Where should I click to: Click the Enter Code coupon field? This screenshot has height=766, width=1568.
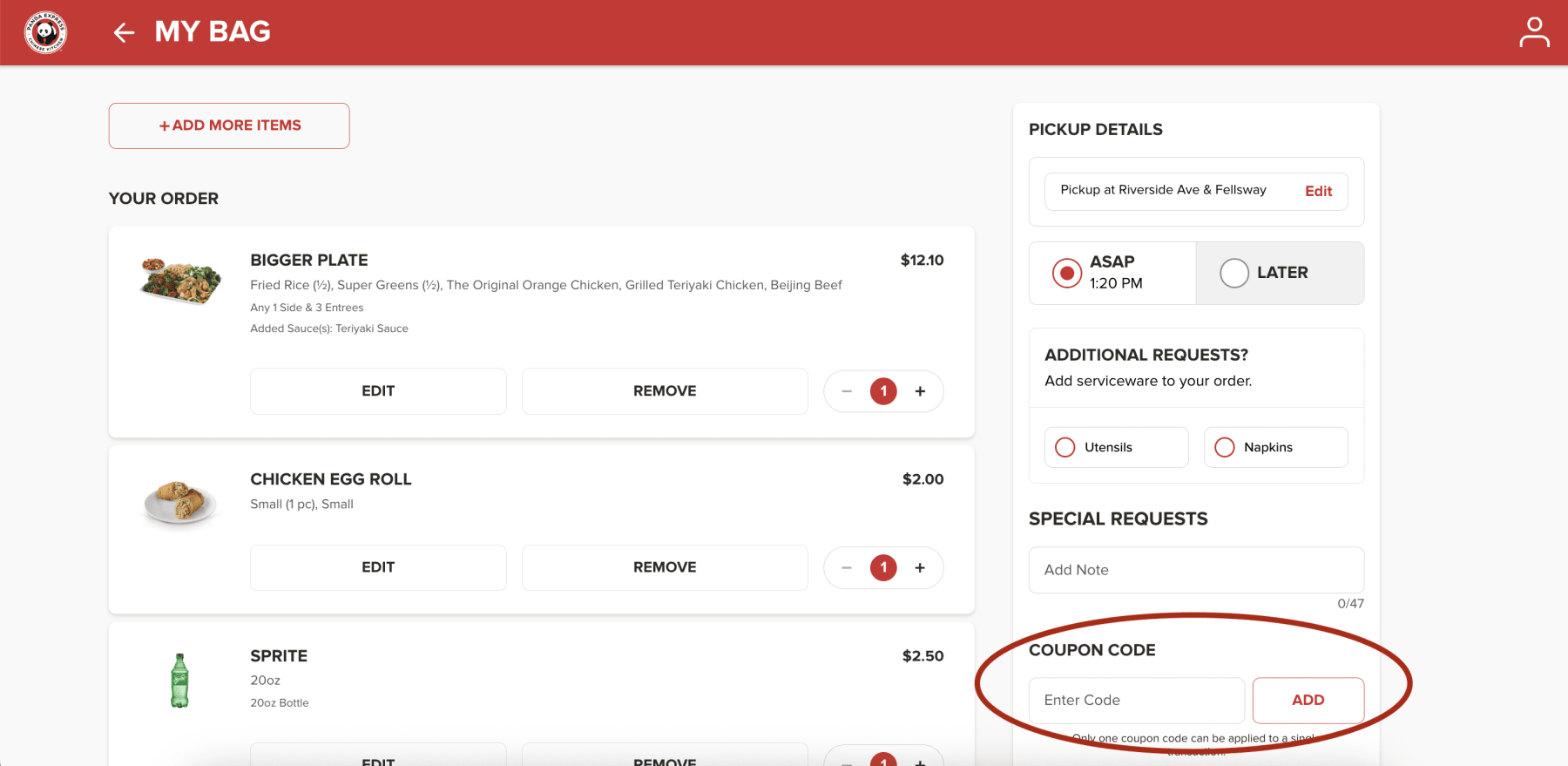(x=1137, y=701)
